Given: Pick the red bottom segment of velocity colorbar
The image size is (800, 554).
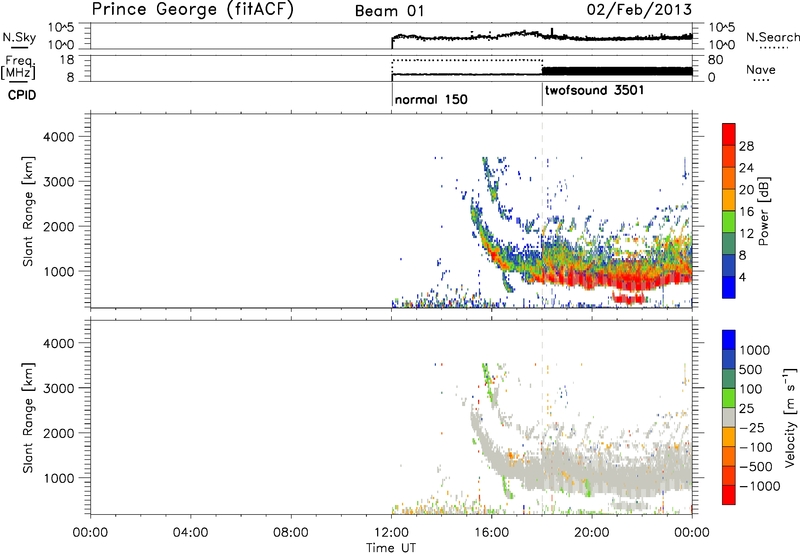Looking at the screenshot, I should (x=729, y=495).
